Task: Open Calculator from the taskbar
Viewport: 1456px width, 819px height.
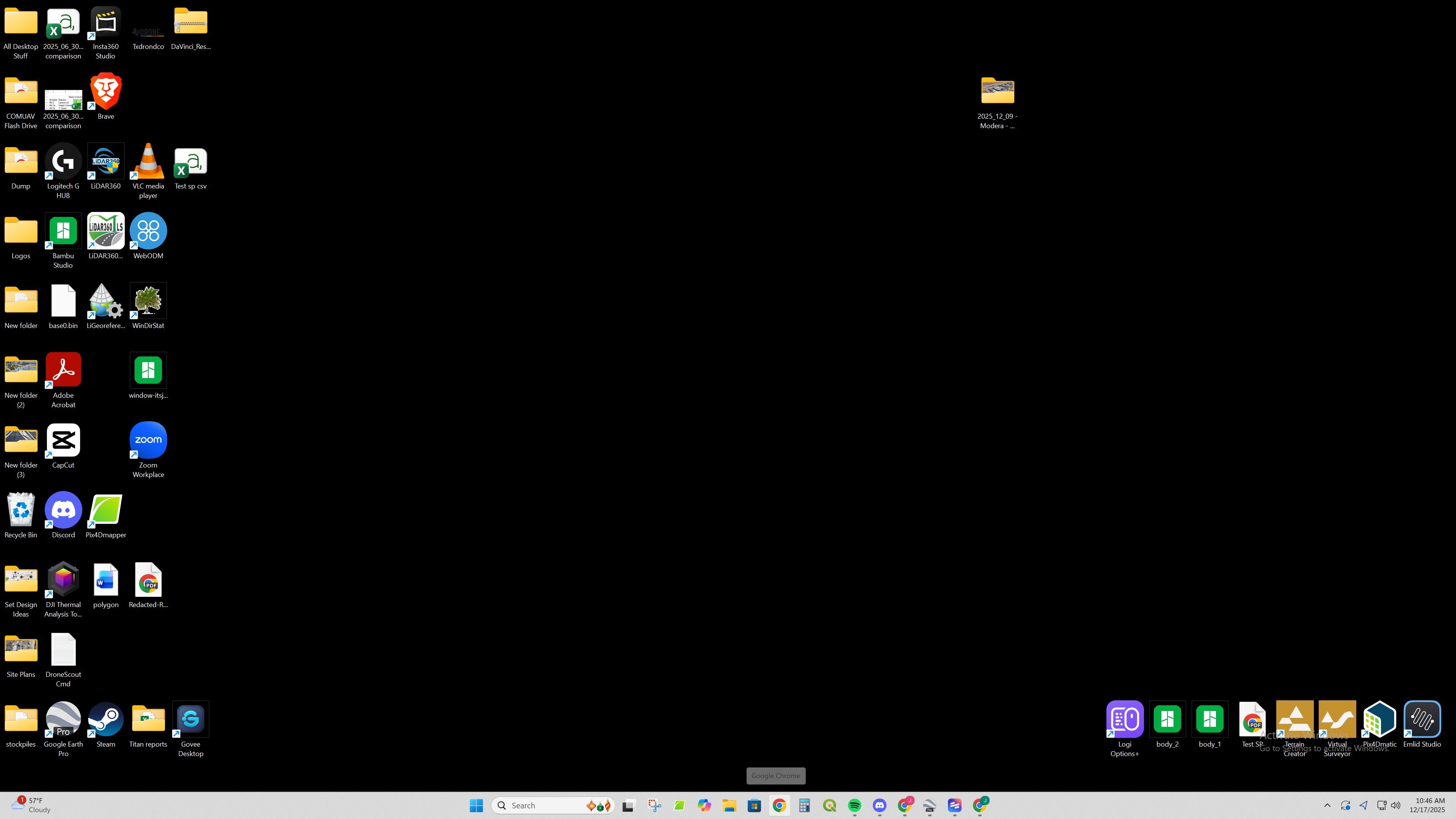Action: (804, 805)
